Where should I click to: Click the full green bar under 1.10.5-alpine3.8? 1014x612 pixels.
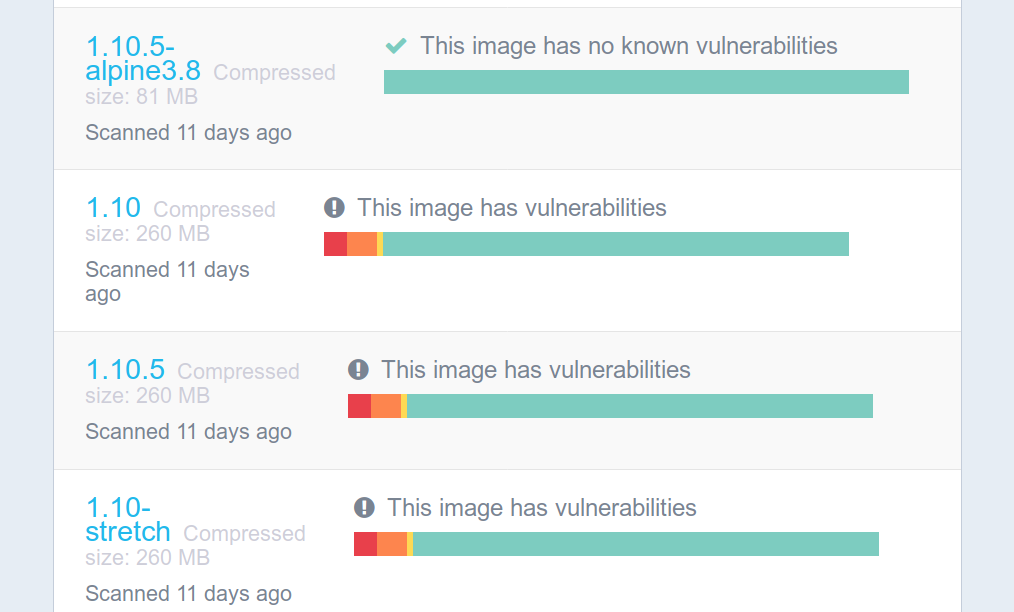point(645,81)
